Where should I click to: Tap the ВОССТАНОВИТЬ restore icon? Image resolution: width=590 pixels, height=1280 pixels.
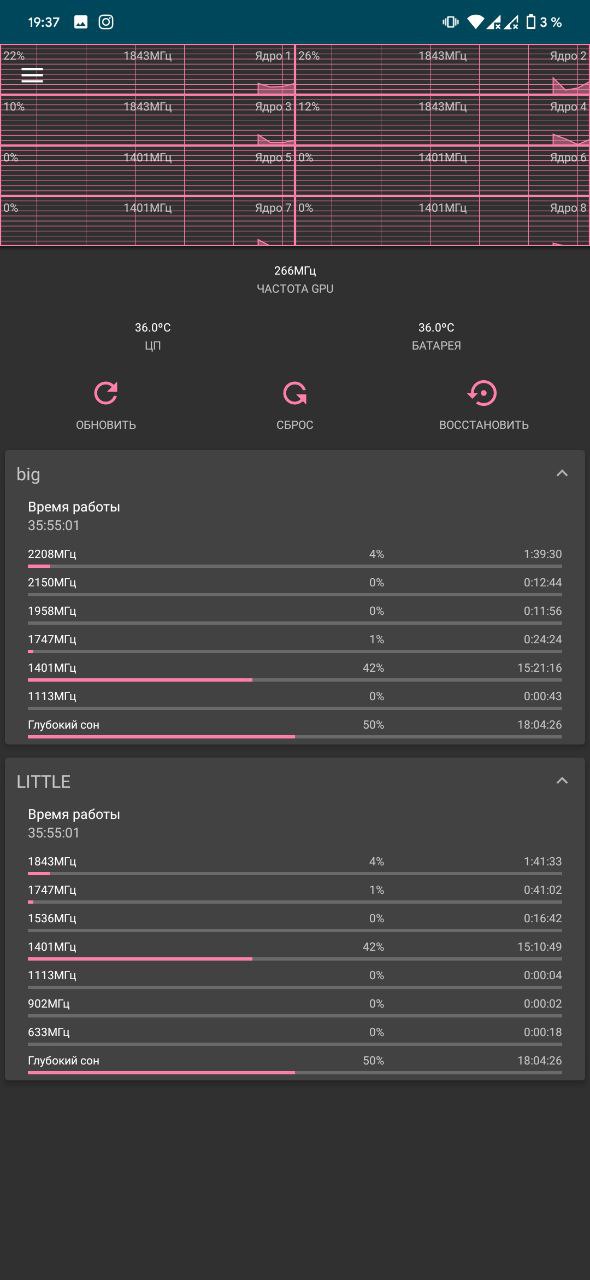point(483,393)
